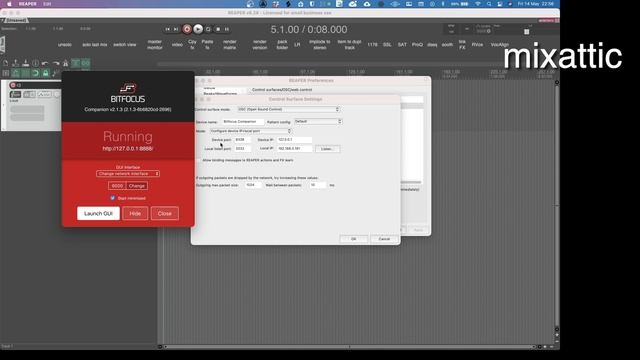Click the new project toolbar icon
Image resolution: width=640 pixels, height=360 pixels.
[5, 63]
